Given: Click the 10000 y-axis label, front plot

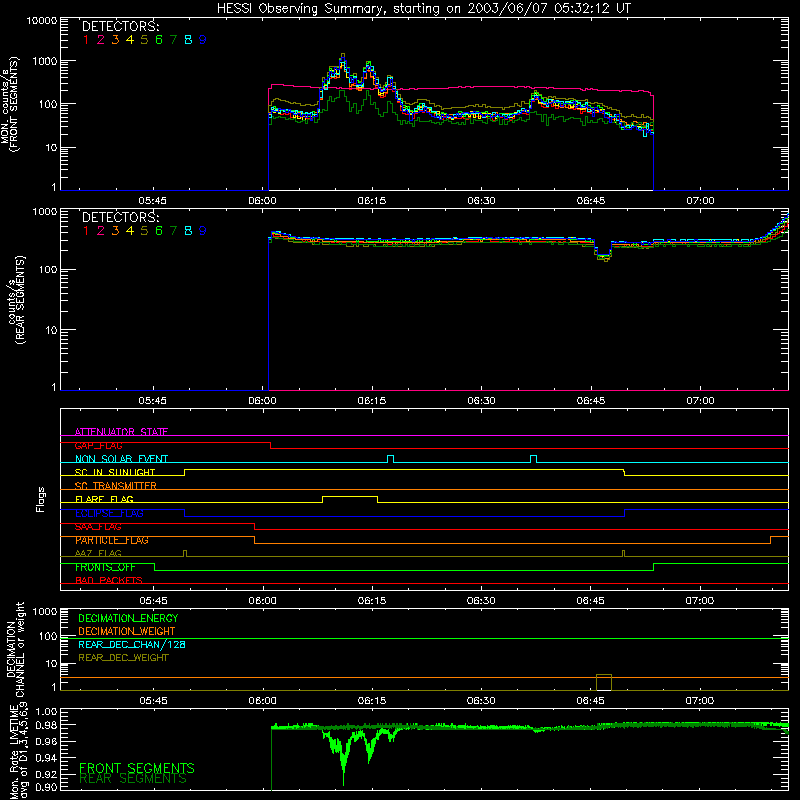Looking at the screenshot, I should click(42, 20).
